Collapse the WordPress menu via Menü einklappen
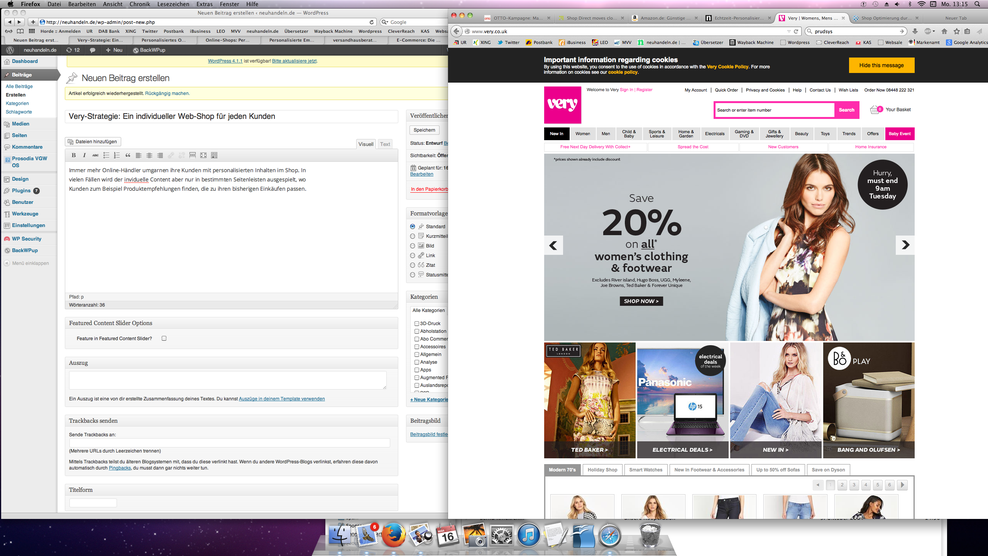Screen dimensions: 988x556 (x=26, y=263)
